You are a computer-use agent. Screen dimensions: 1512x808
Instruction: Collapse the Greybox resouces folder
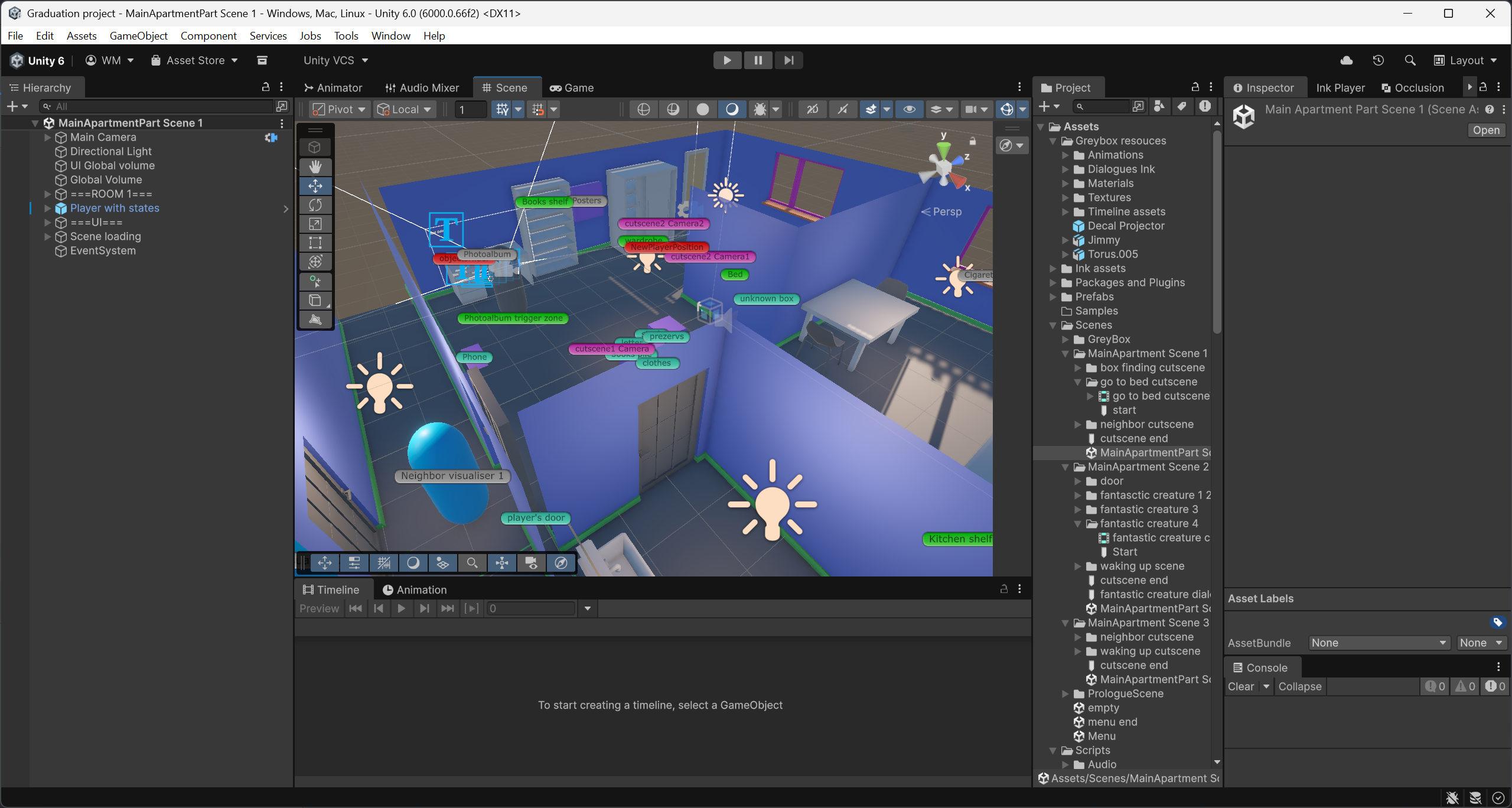point(1053,141)
